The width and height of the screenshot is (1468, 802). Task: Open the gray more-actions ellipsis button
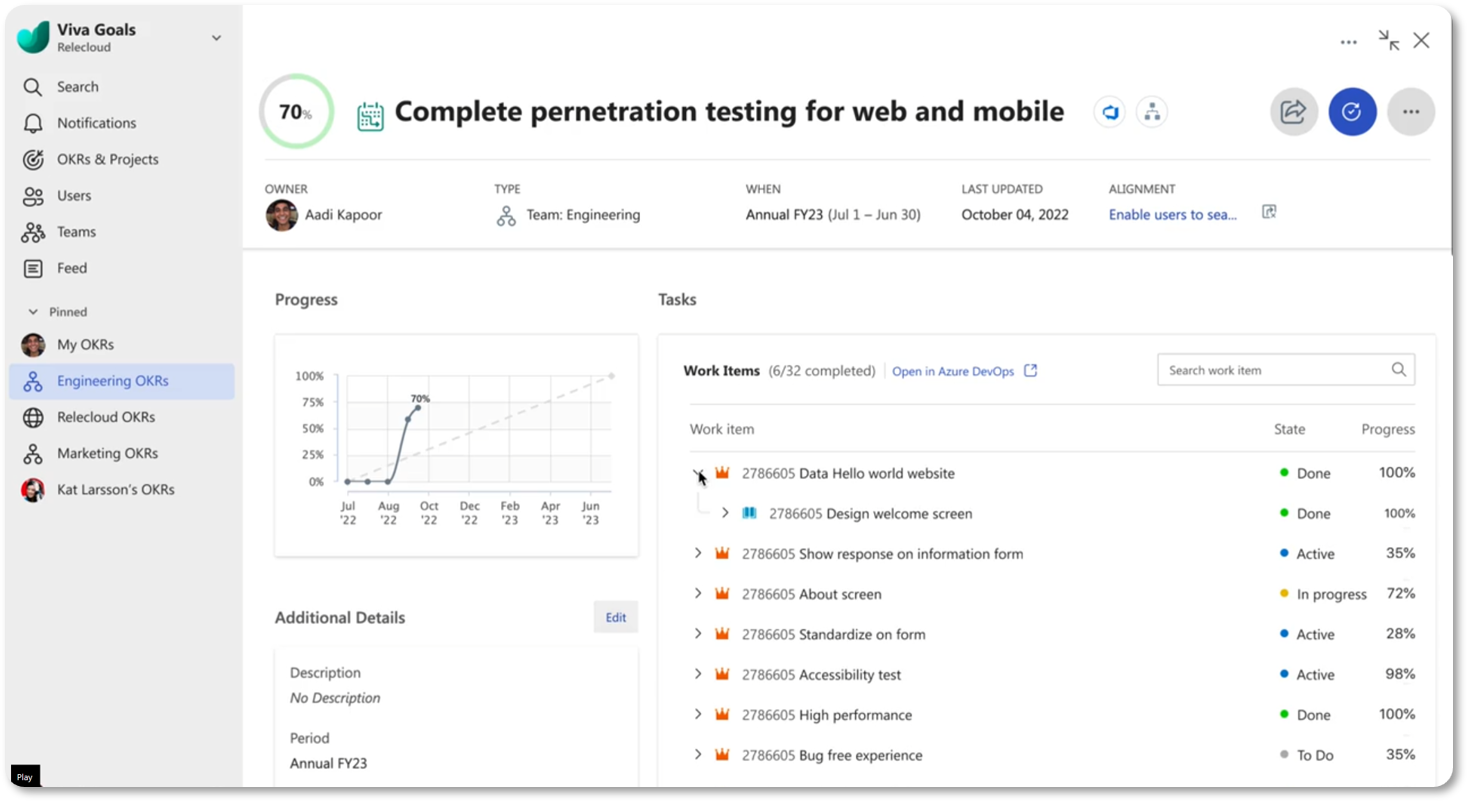[x=1411, y=112]
